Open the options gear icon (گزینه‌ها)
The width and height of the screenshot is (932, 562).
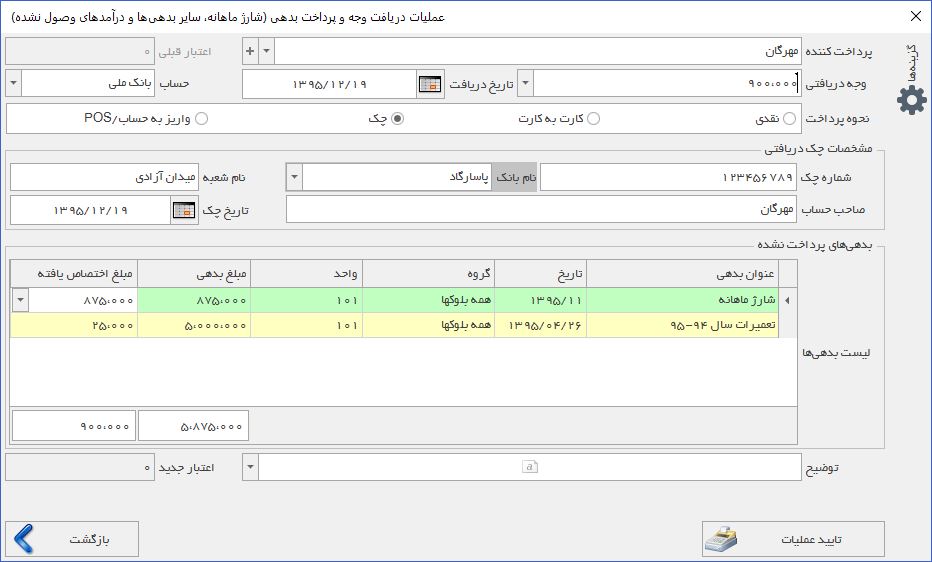912,100
